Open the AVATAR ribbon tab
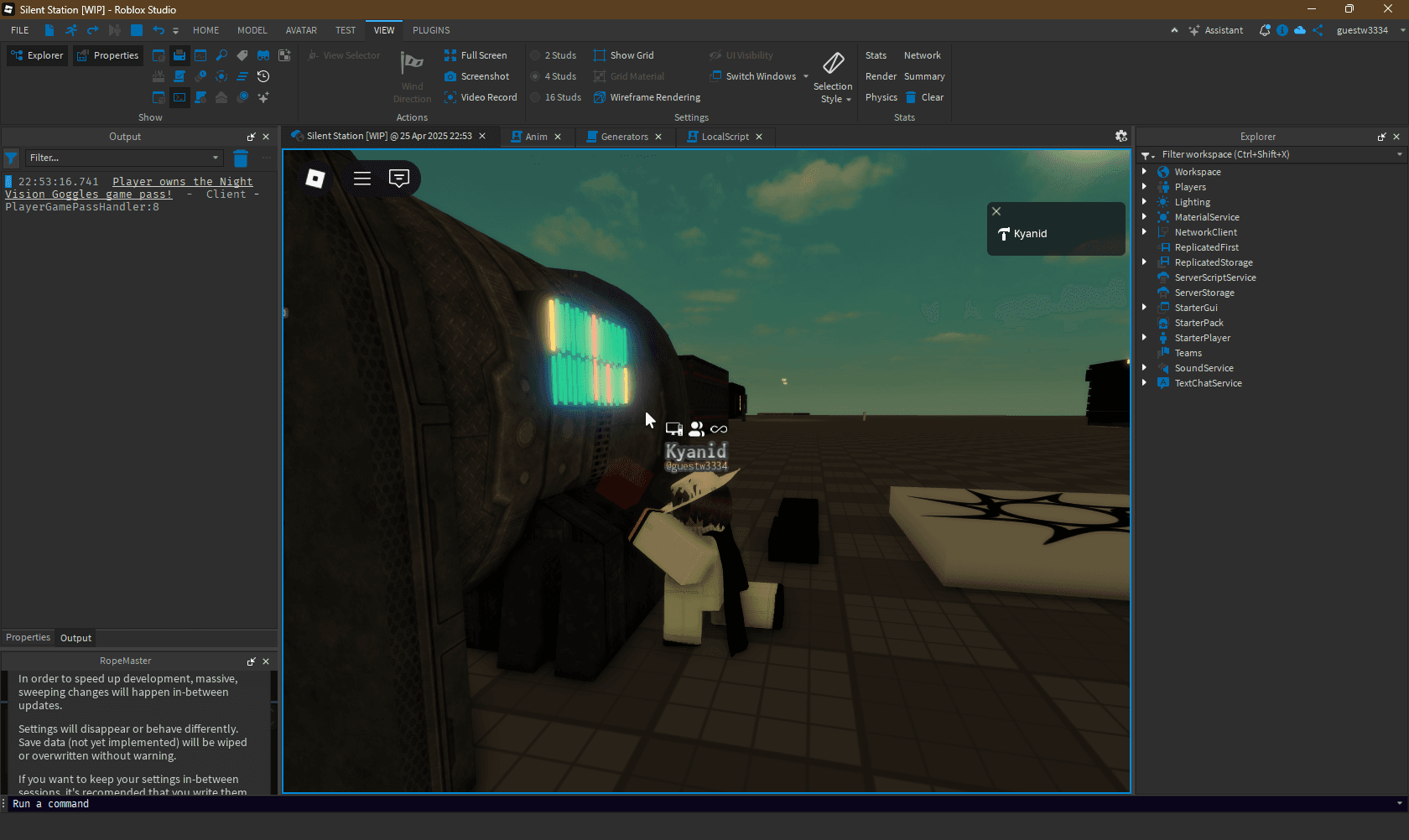 click(301, 30)
